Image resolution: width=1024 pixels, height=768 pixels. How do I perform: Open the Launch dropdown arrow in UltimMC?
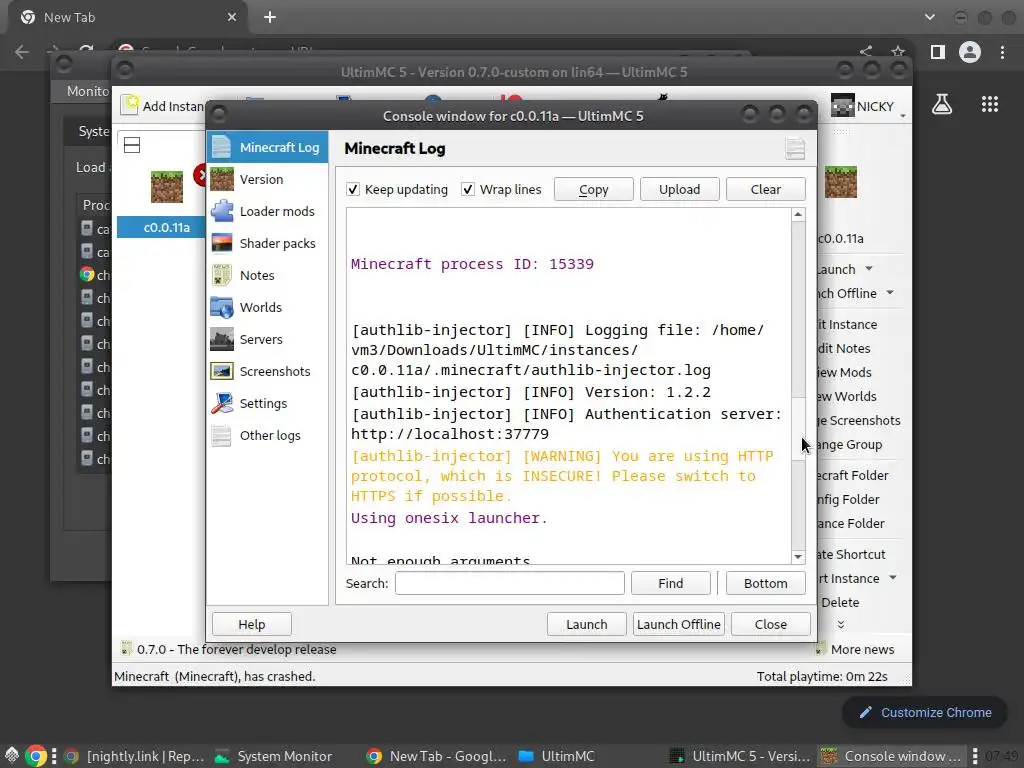tap(869, 268)
